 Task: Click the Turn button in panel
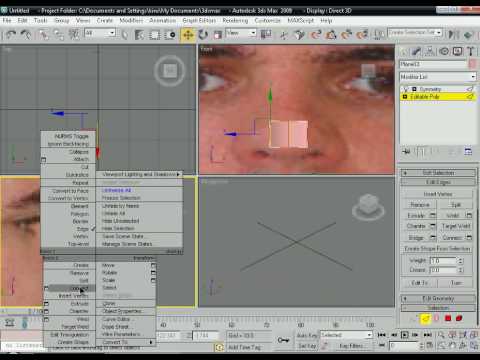point(456,283)
